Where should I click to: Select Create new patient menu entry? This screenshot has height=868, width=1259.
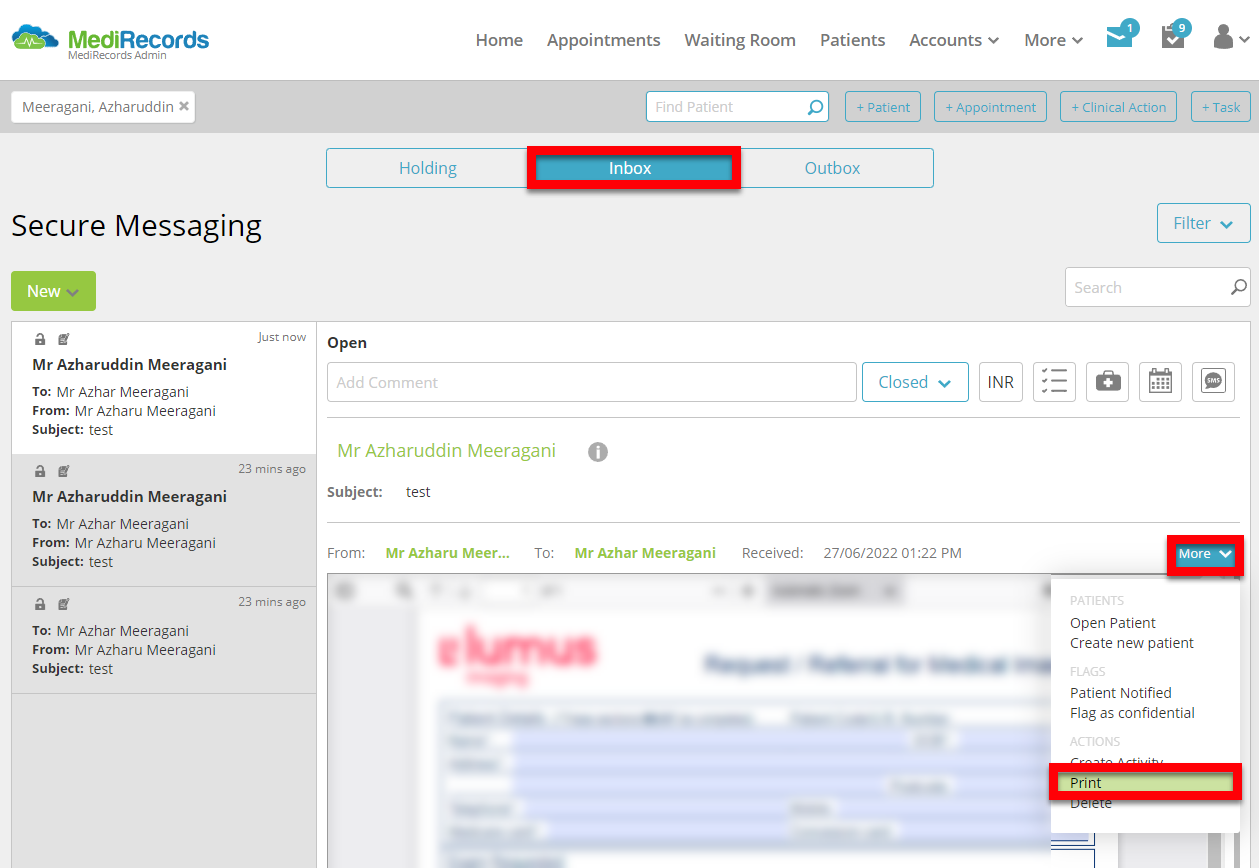coord(1131,643)
